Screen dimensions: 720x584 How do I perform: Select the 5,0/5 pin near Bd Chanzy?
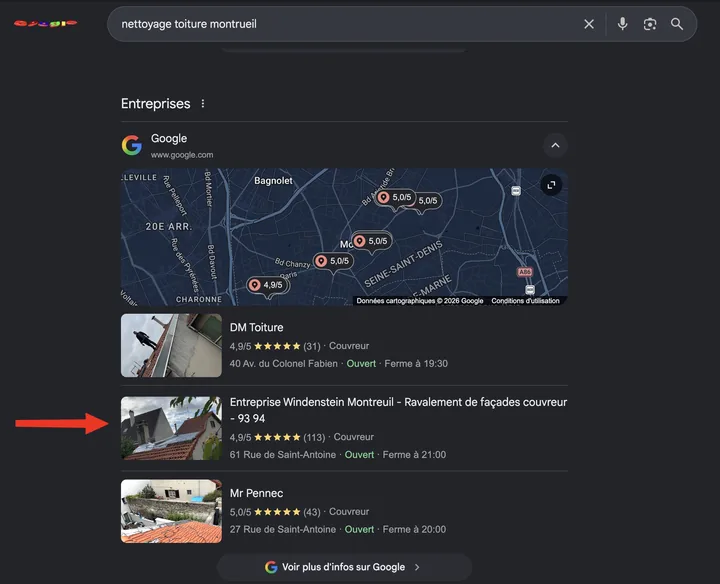[334, 261]
